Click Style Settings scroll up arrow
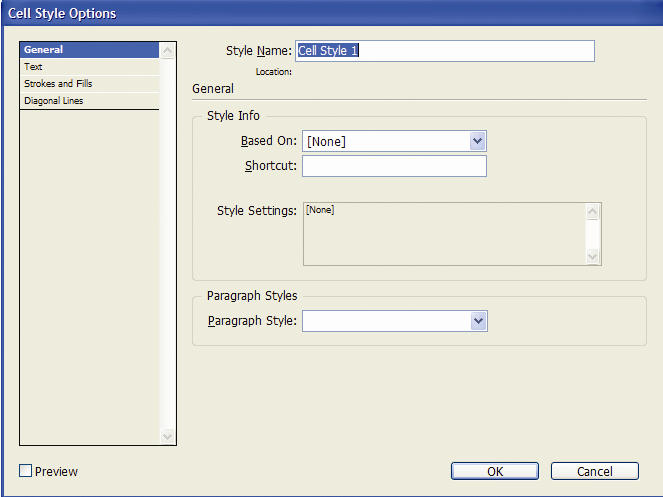Viewport: 663px width, 497px height. pos(592,211)
